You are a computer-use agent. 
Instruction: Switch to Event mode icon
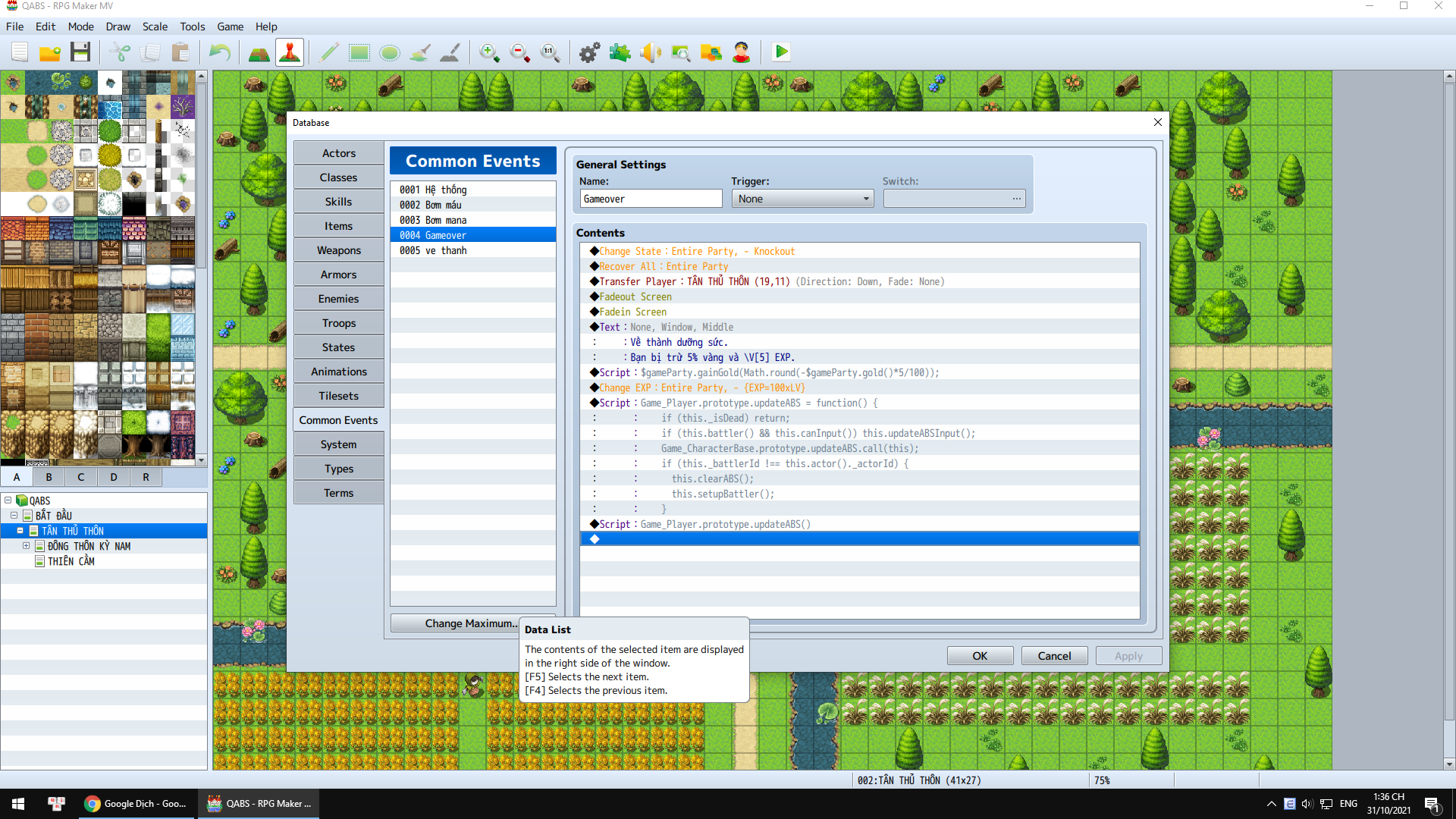[x=290, y=52]
